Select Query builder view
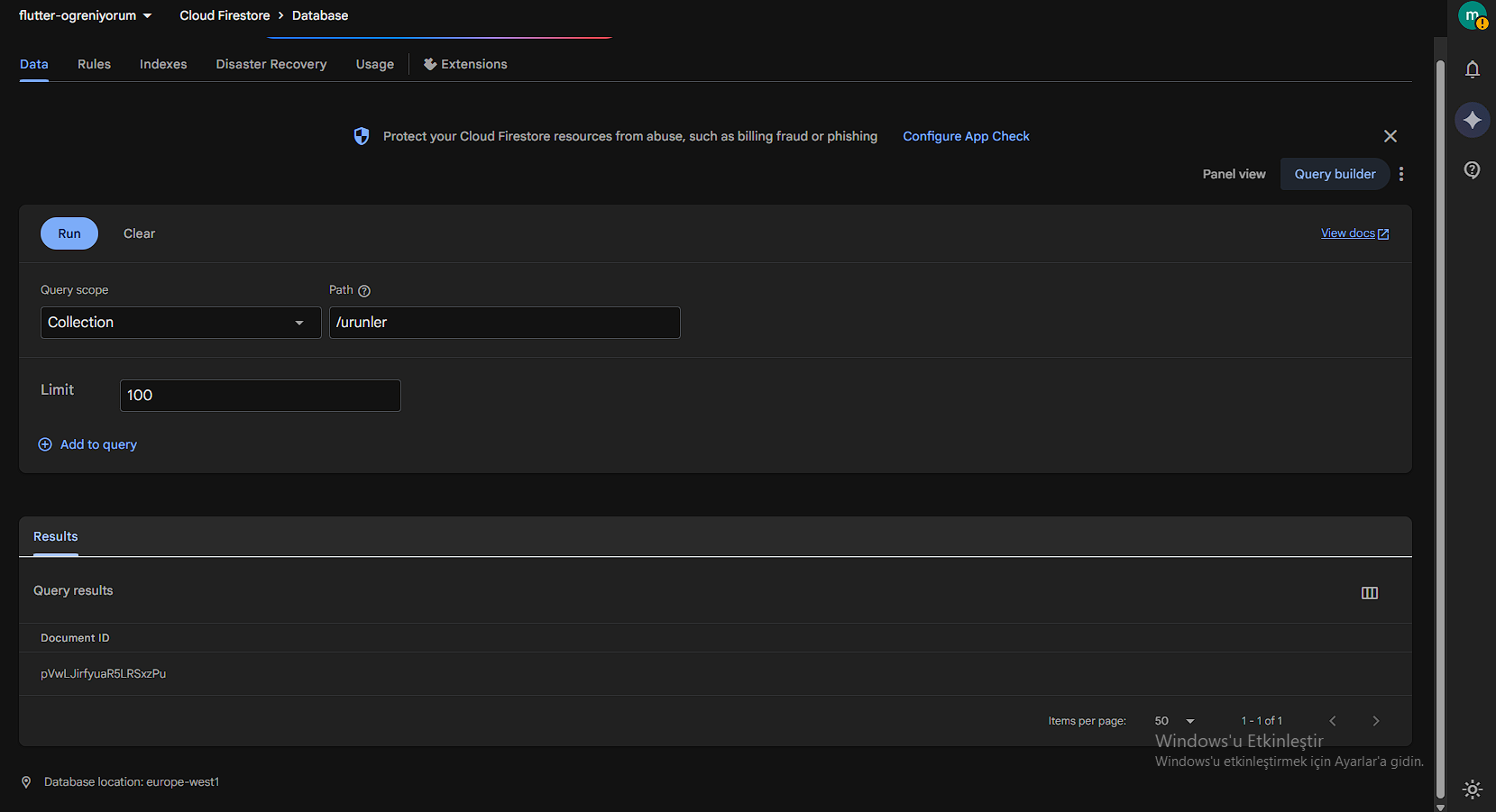1496x812 pixels. [x=1335, y=174]
